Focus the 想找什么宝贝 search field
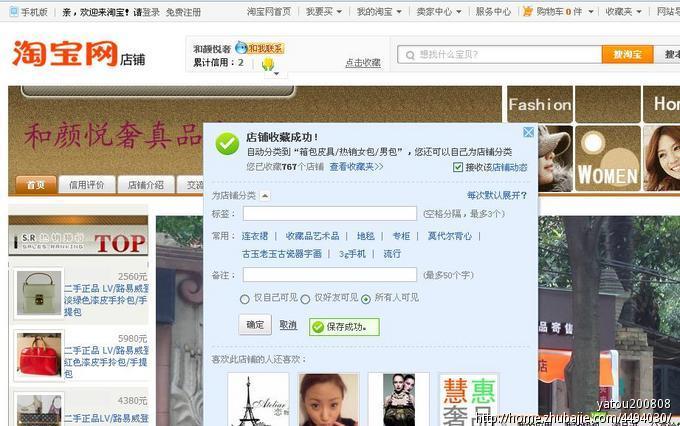This screenshot has width=680, height=426. [x=500, y=55]
